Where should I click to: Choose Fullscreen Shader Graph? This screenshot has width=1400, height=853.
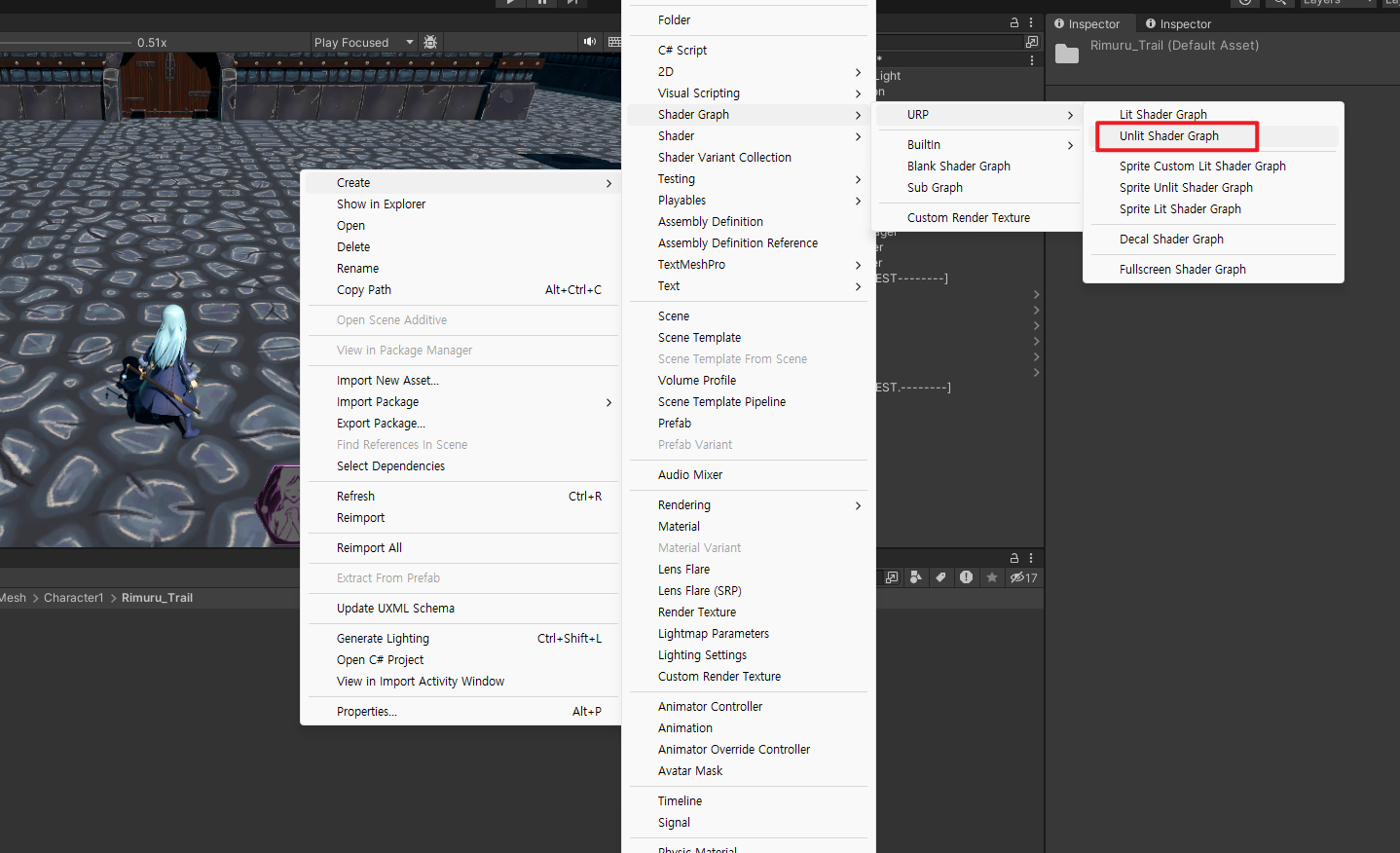[x=1212, y=269]
